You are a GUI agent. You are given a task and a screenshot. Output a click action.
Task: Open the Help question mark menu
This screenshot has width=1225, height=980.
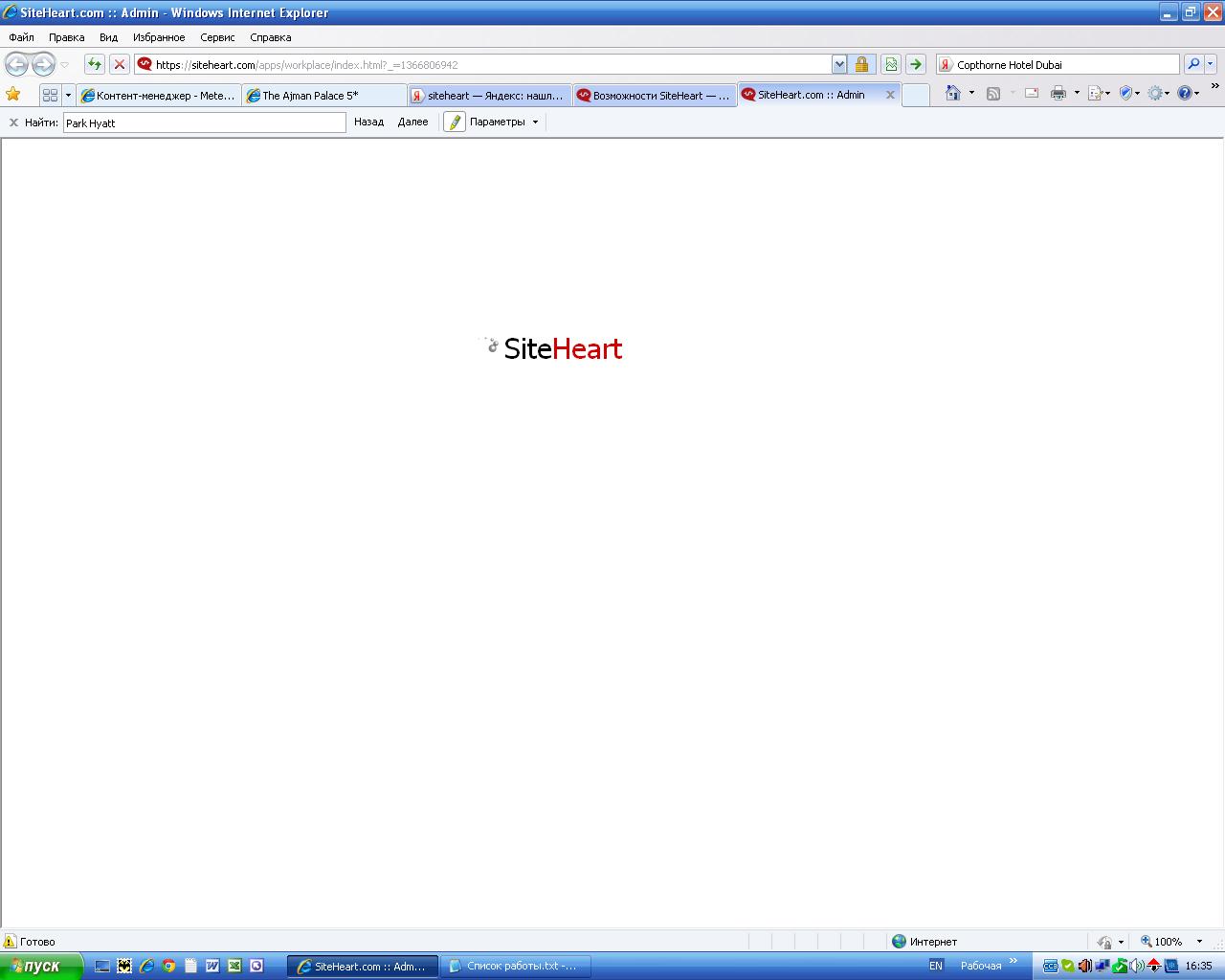pyautogui.click(x=1188, y=93)
